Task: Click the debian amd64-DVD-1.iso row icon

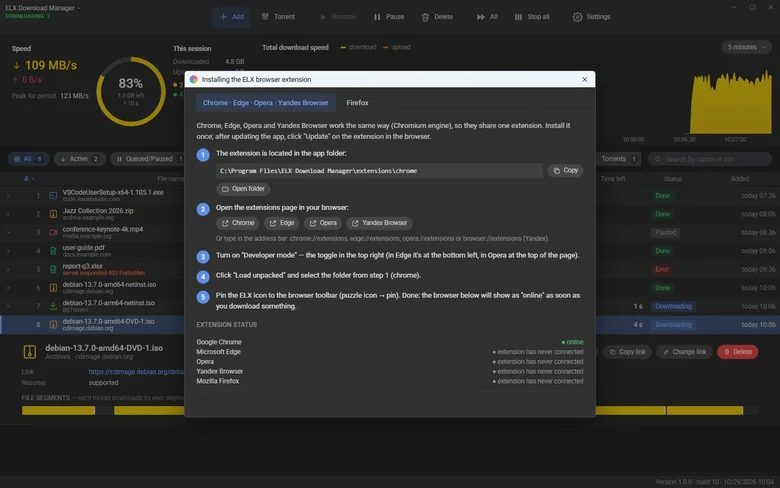Action: 53,324
